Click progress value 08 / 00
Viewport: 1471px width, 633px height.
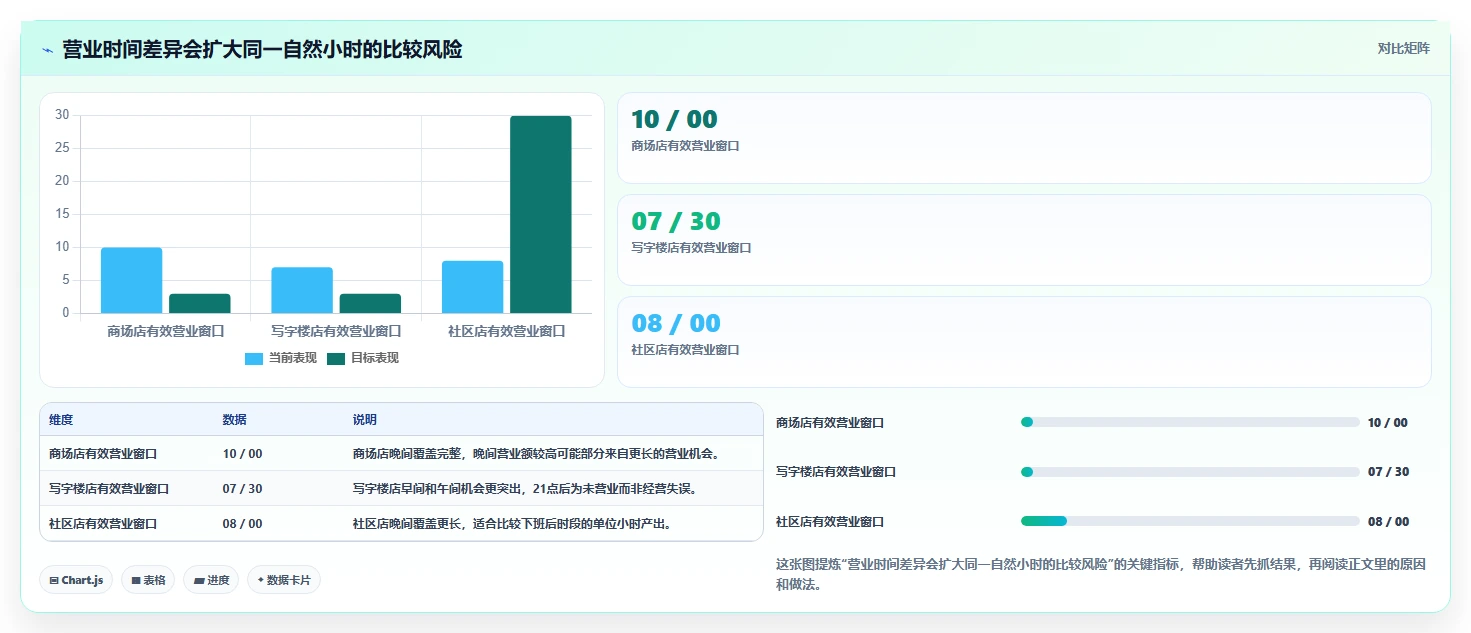coord(1388,522)
